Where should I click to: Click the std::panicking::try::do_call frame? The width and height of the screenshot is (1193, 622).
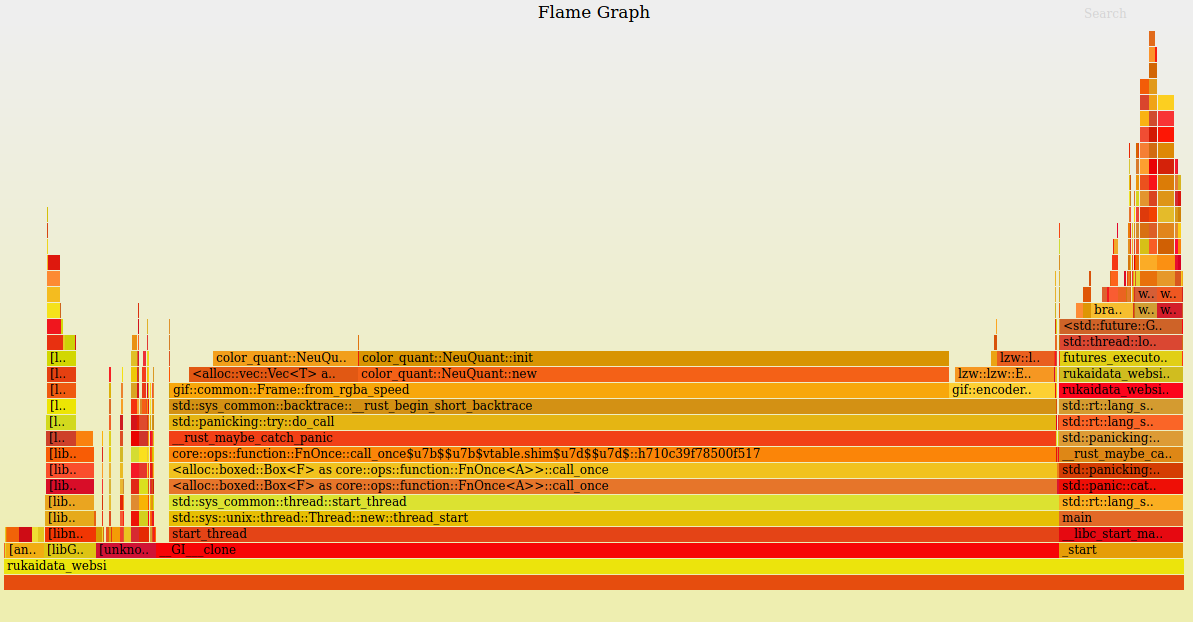[612, 423]
